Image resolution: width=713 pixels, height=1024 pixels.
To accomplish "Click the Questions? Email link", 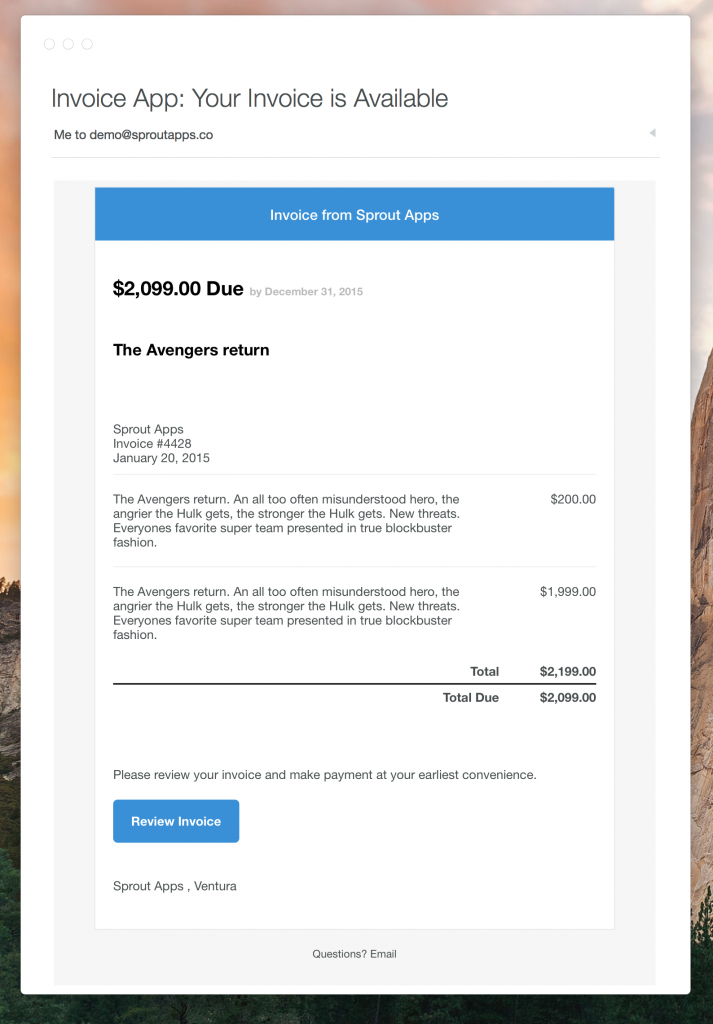I will click(354, 953).
